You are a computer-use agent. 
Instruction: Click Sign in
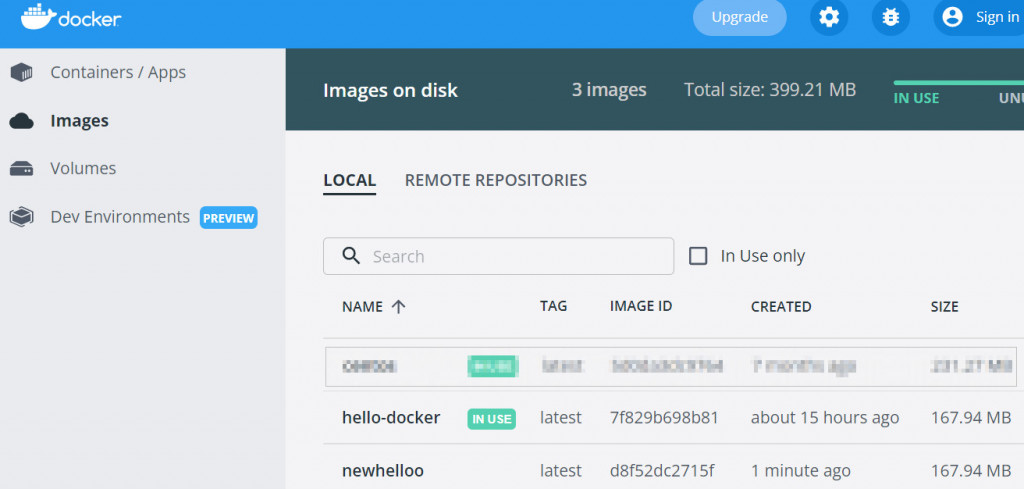tap(997, 18)
